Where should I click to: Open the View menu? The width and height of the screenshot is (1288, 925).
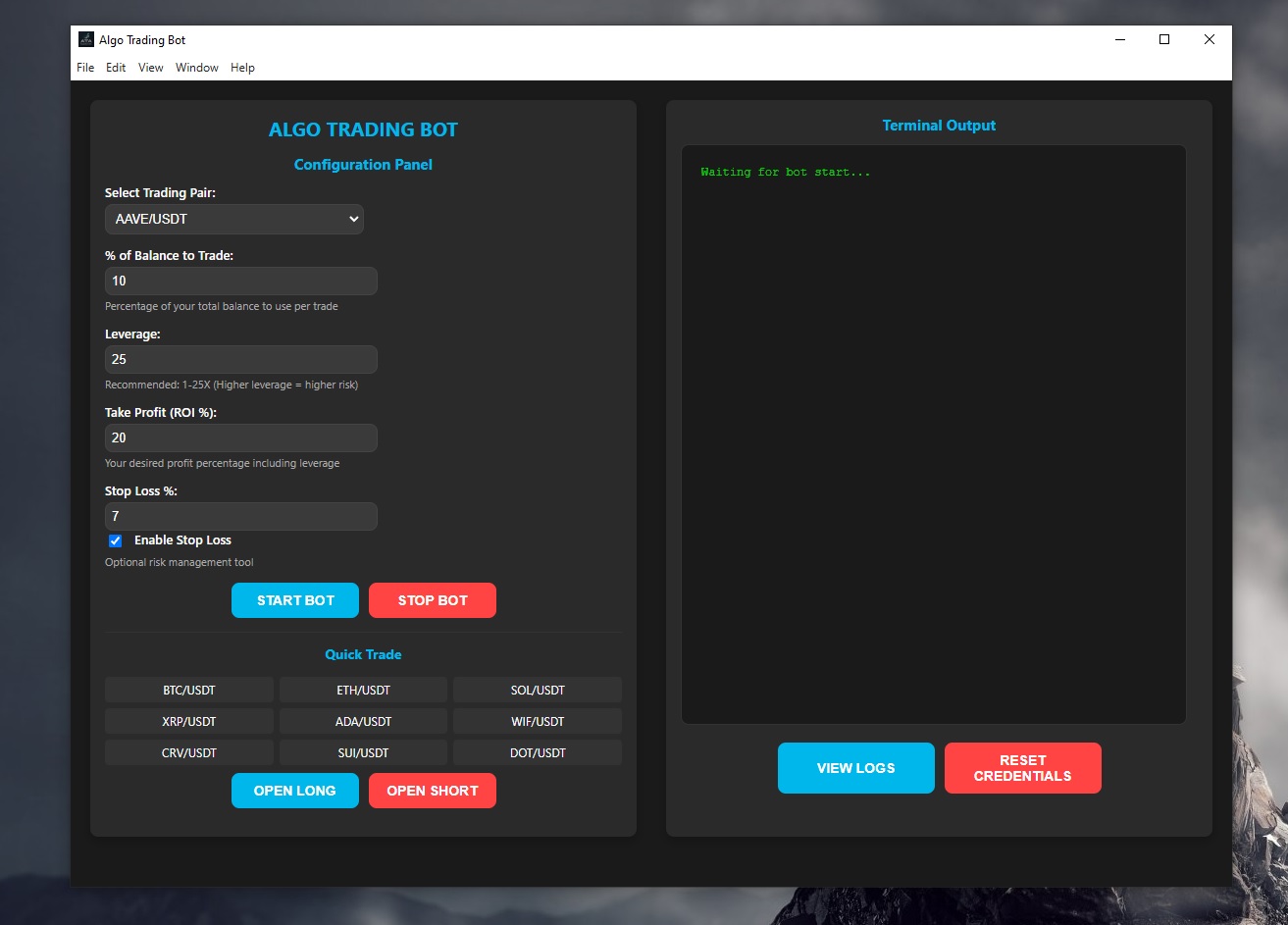(151, 68)
